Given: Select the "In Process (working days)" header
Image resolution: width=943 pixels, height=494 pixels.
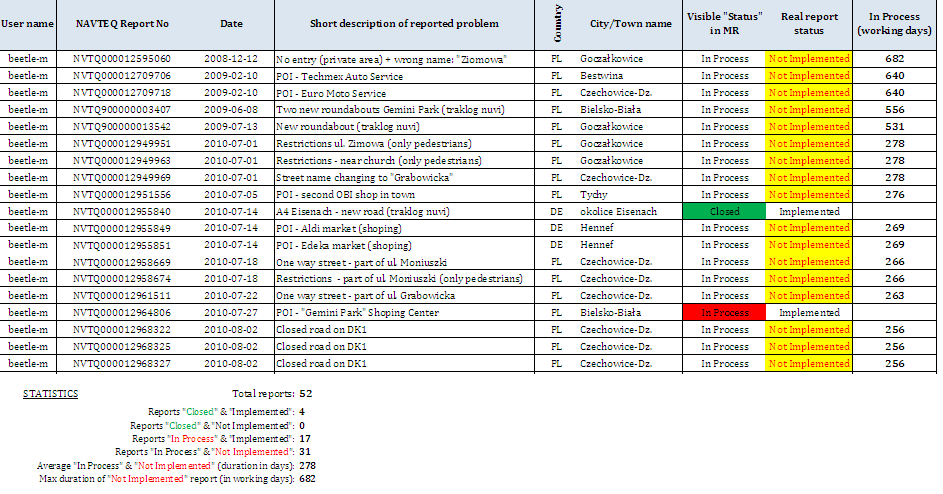Looking at the screenshot, I should (x=895, y=23).
